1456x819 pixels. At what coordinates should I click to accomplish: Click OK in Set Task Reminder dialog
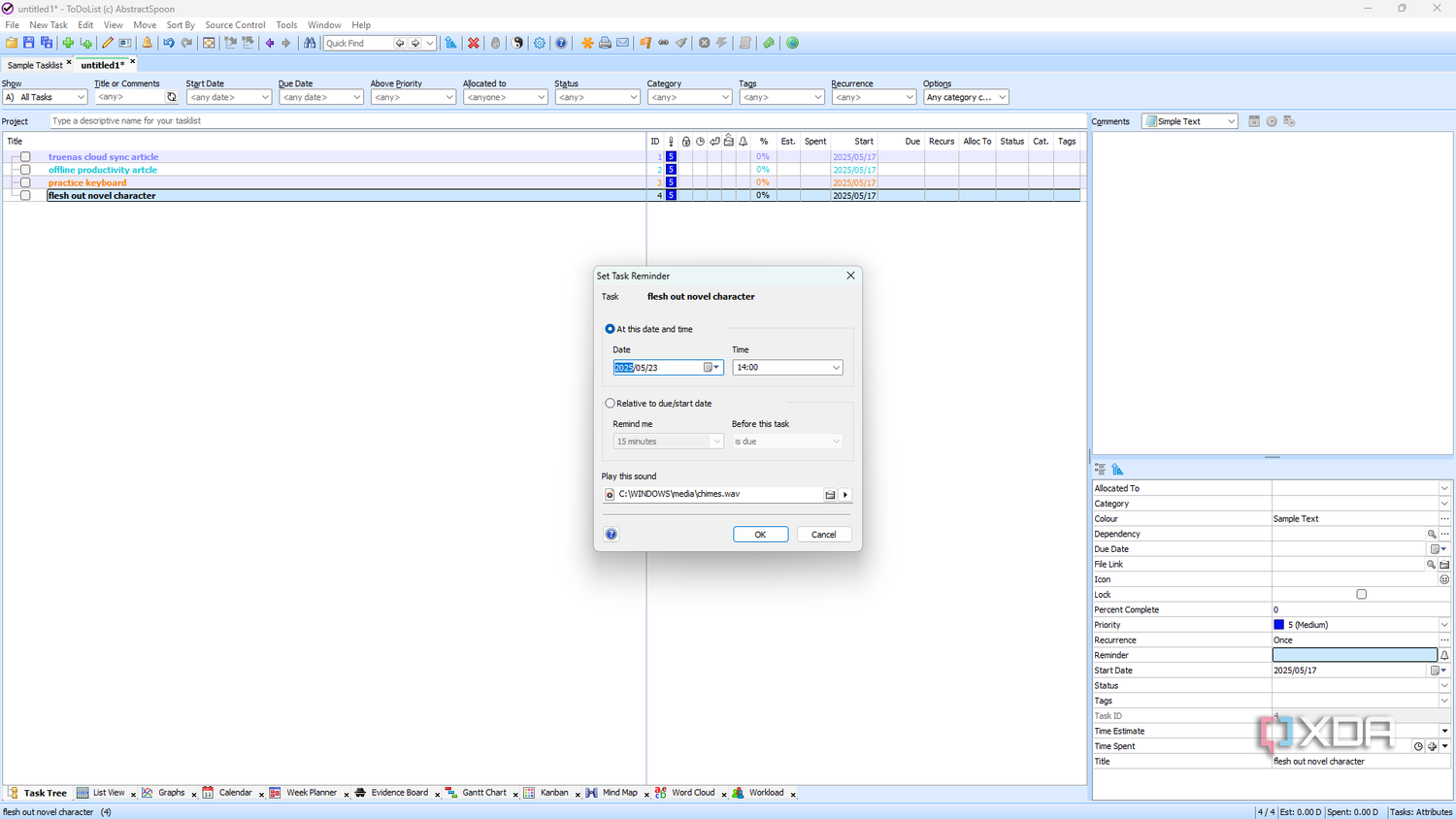760,535
